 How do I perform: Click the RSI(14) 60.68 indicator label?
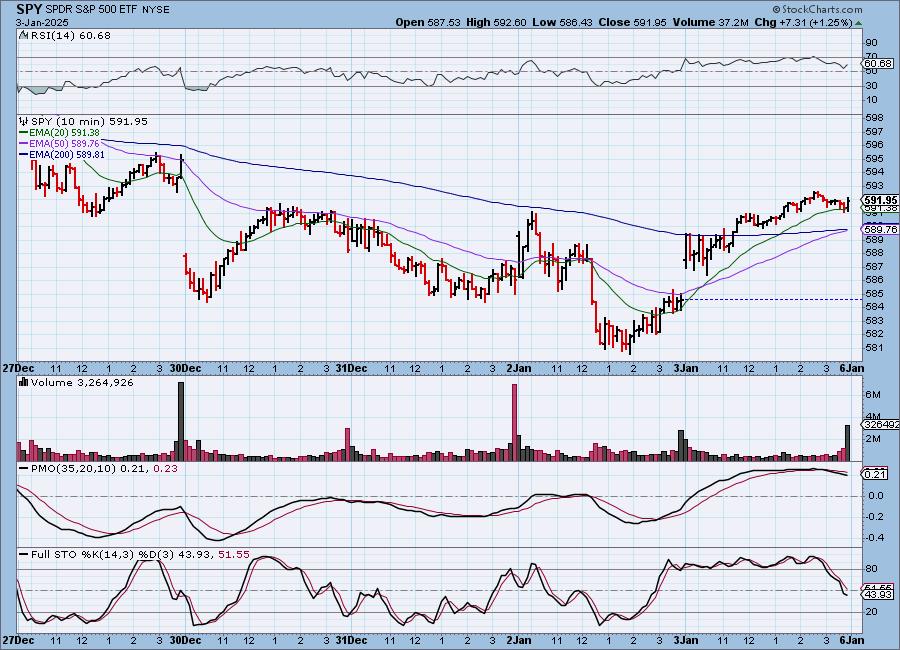pos(70,35)
